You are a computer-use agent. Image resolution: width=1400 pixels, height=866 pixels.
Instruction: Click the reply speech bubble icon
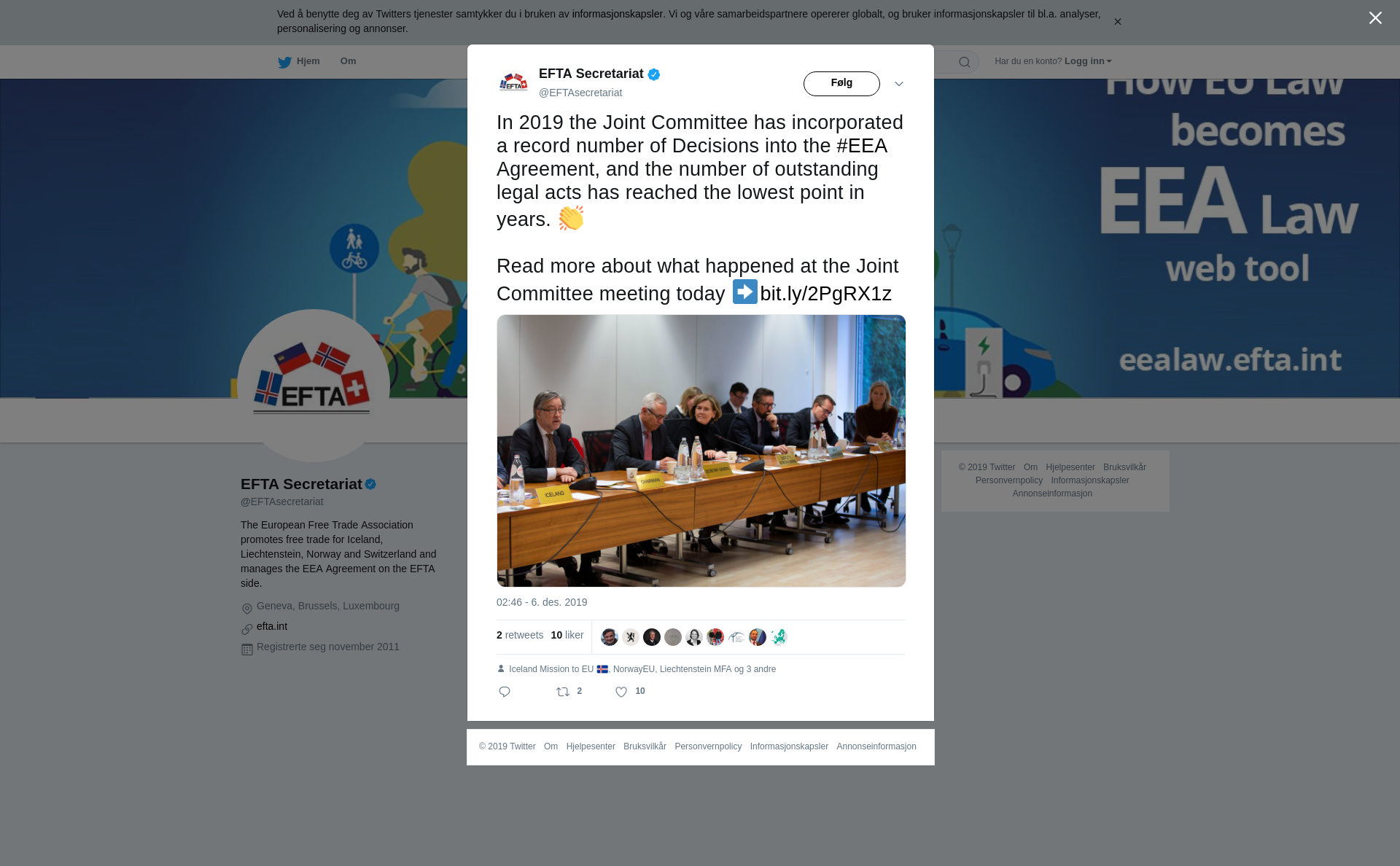tap(505, 692)
